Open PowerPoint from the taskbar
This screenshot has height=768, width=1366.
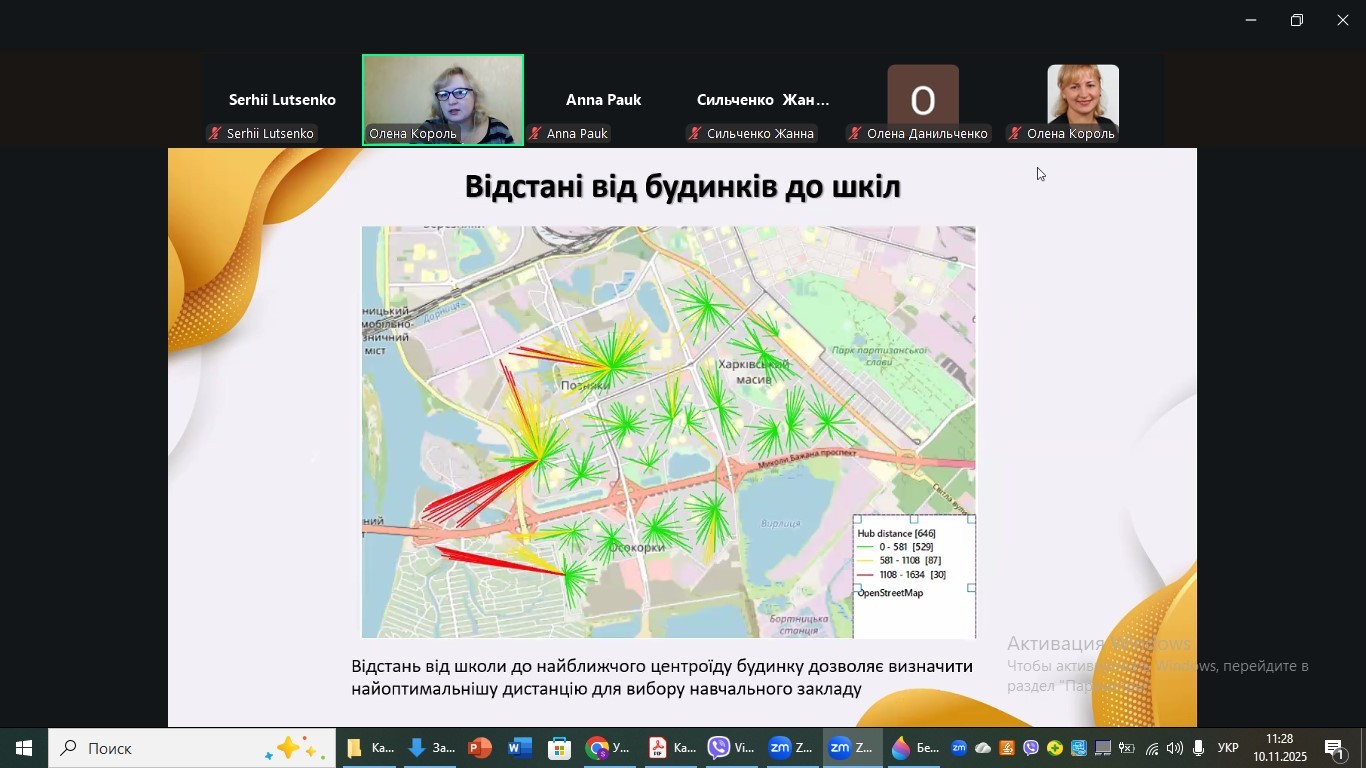tap(480, 748)
